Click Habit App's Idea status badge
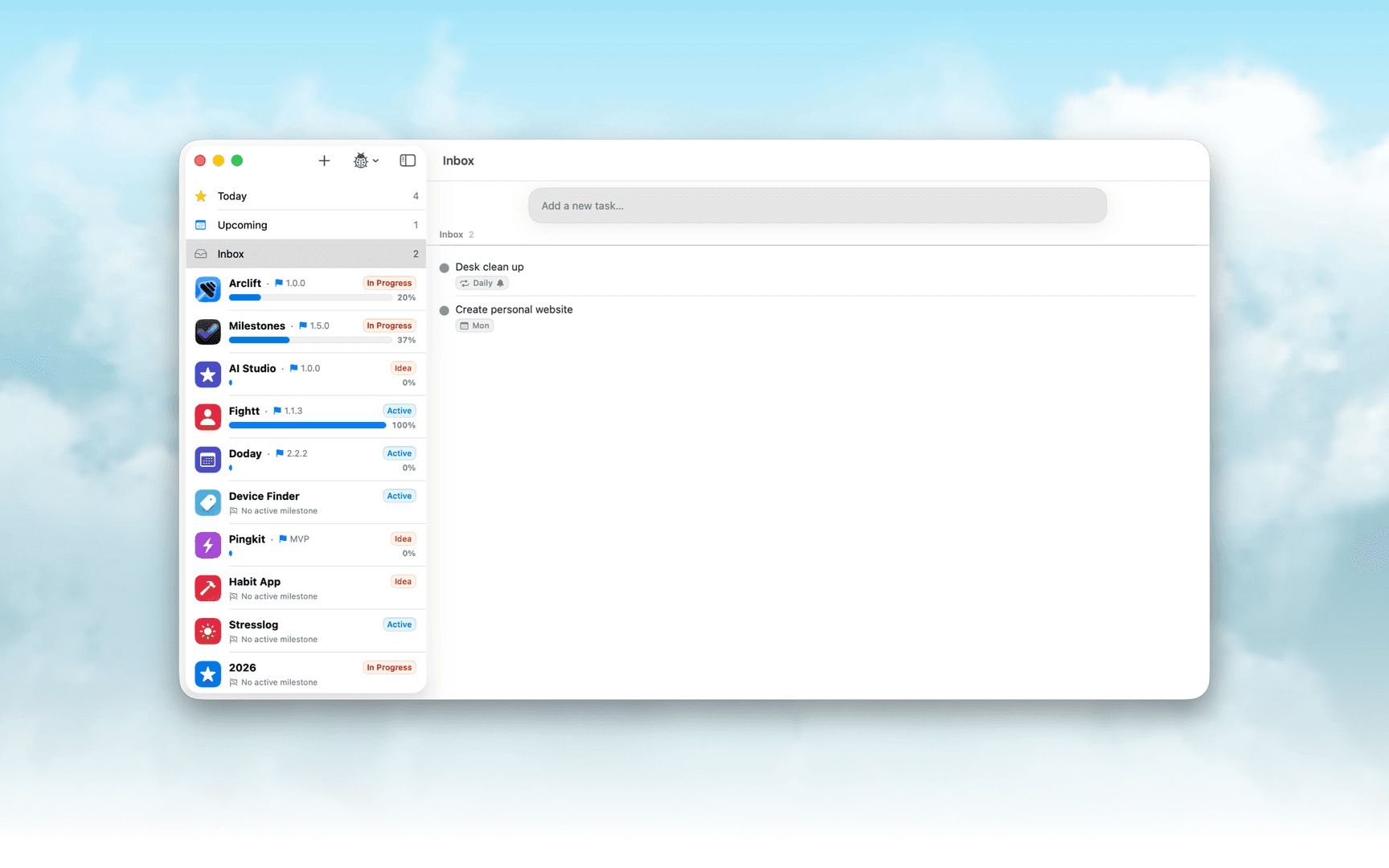This screenshot has width=1389, height=868. 403,582
